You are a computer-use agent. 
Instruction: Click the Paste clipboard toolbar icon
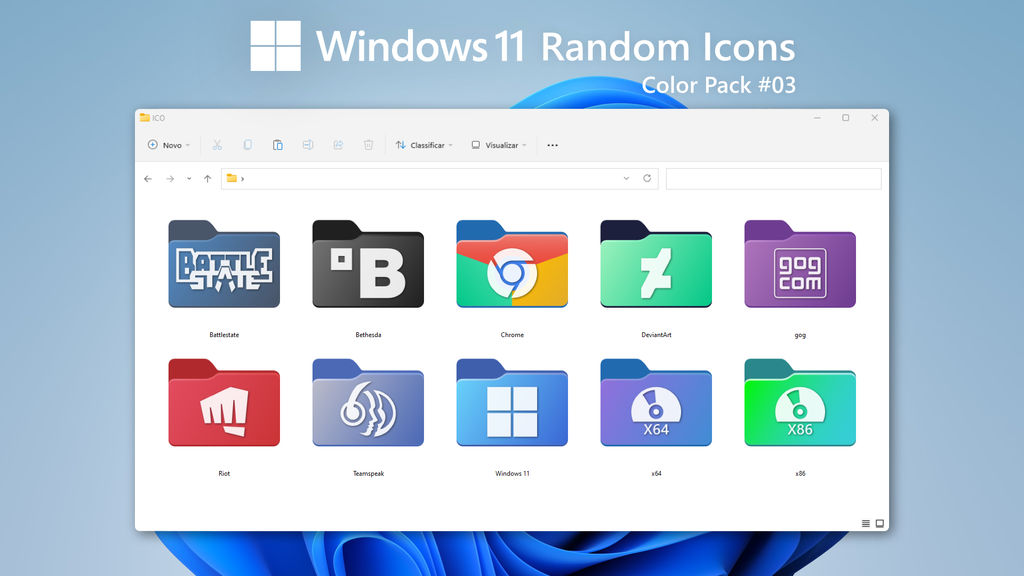click(278, 145)
